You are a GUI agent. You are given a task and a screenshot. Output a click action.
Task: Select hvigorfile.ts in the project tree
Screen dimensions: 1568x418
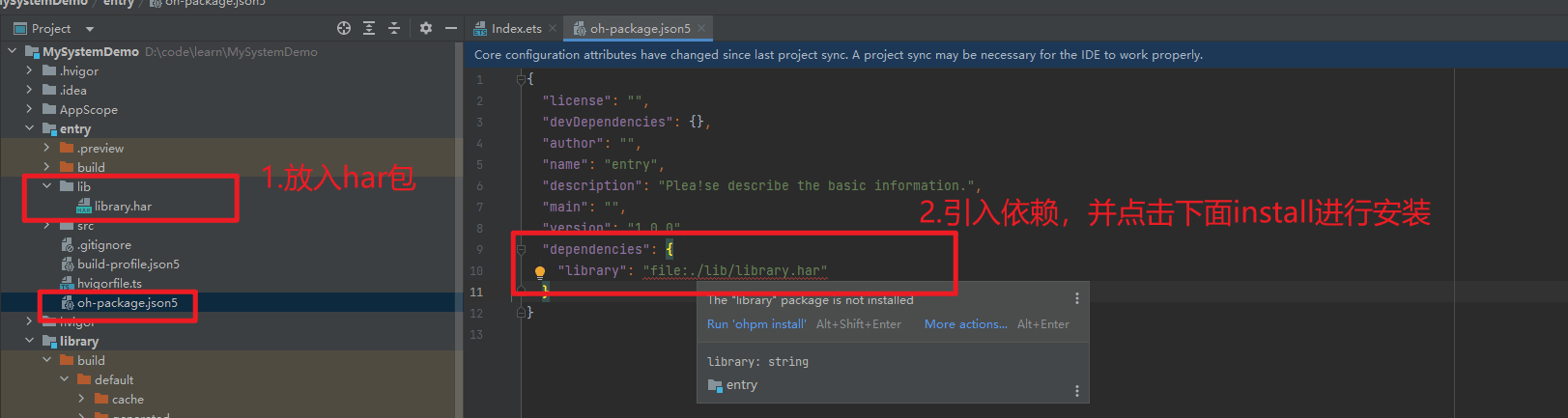pos(109,284)
